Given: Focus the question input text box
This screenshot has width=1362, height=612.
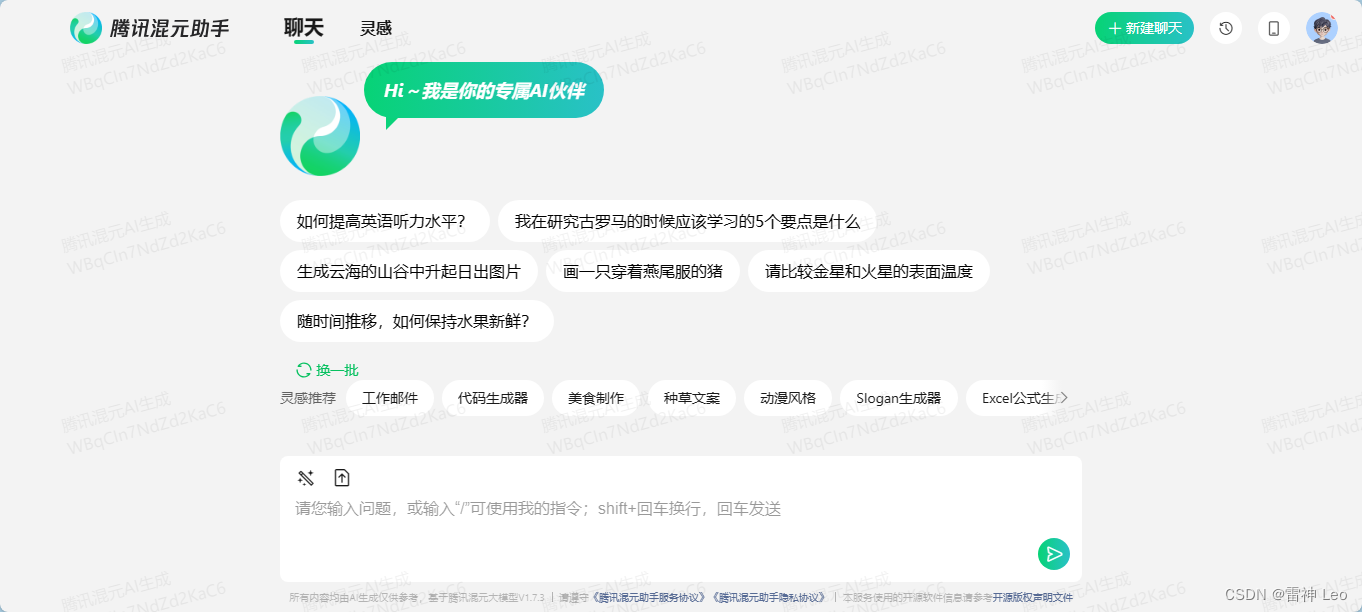Looking at the screenshot, I should coord(681,509).
